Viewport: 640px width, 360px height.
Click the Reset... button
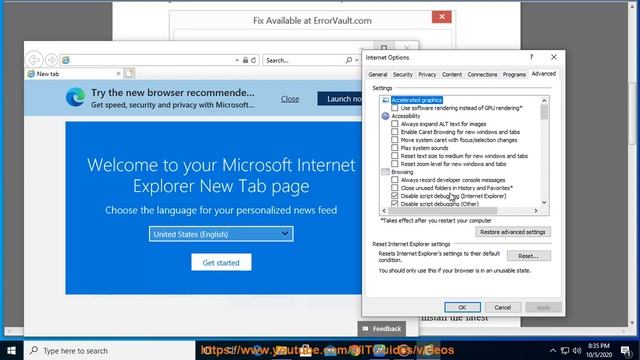point(529,256)
